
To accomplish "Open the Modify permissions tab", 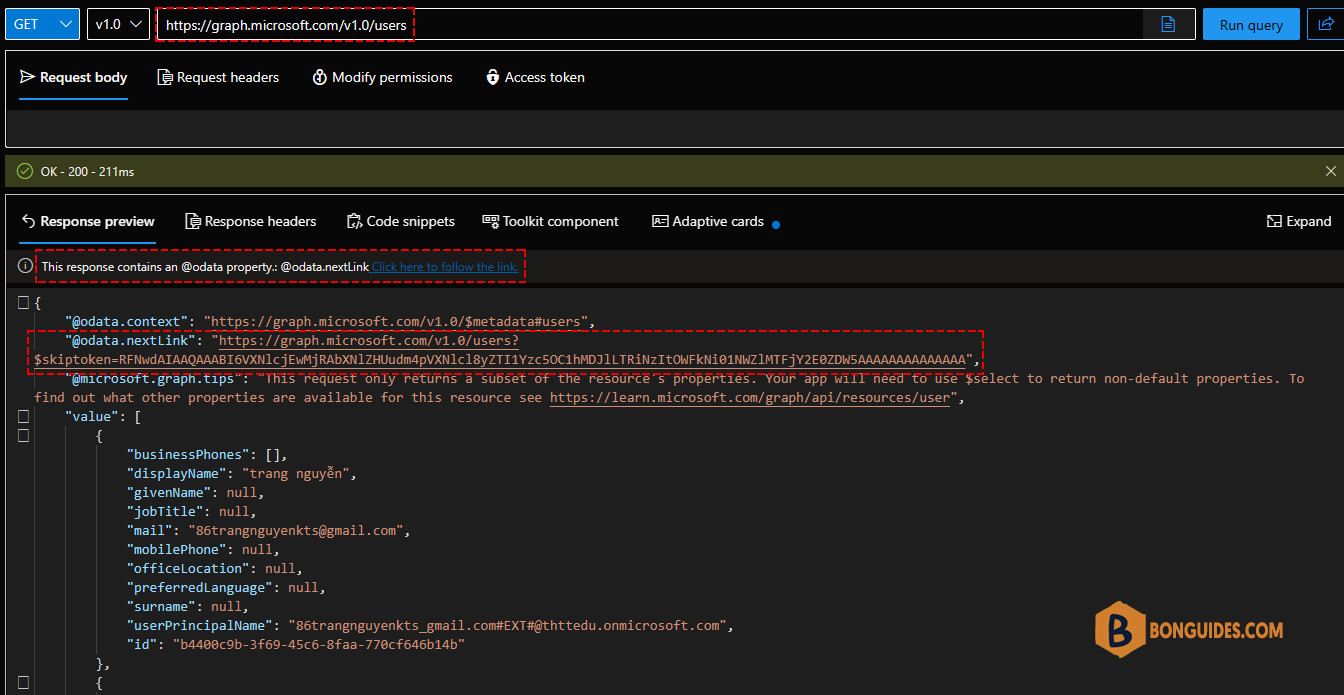I will point(382,77).
